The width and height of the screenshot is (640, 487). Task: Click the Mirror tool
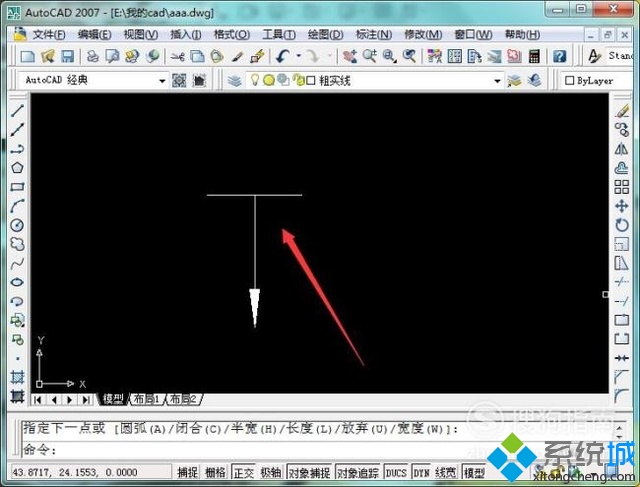[x=622, y=149]
